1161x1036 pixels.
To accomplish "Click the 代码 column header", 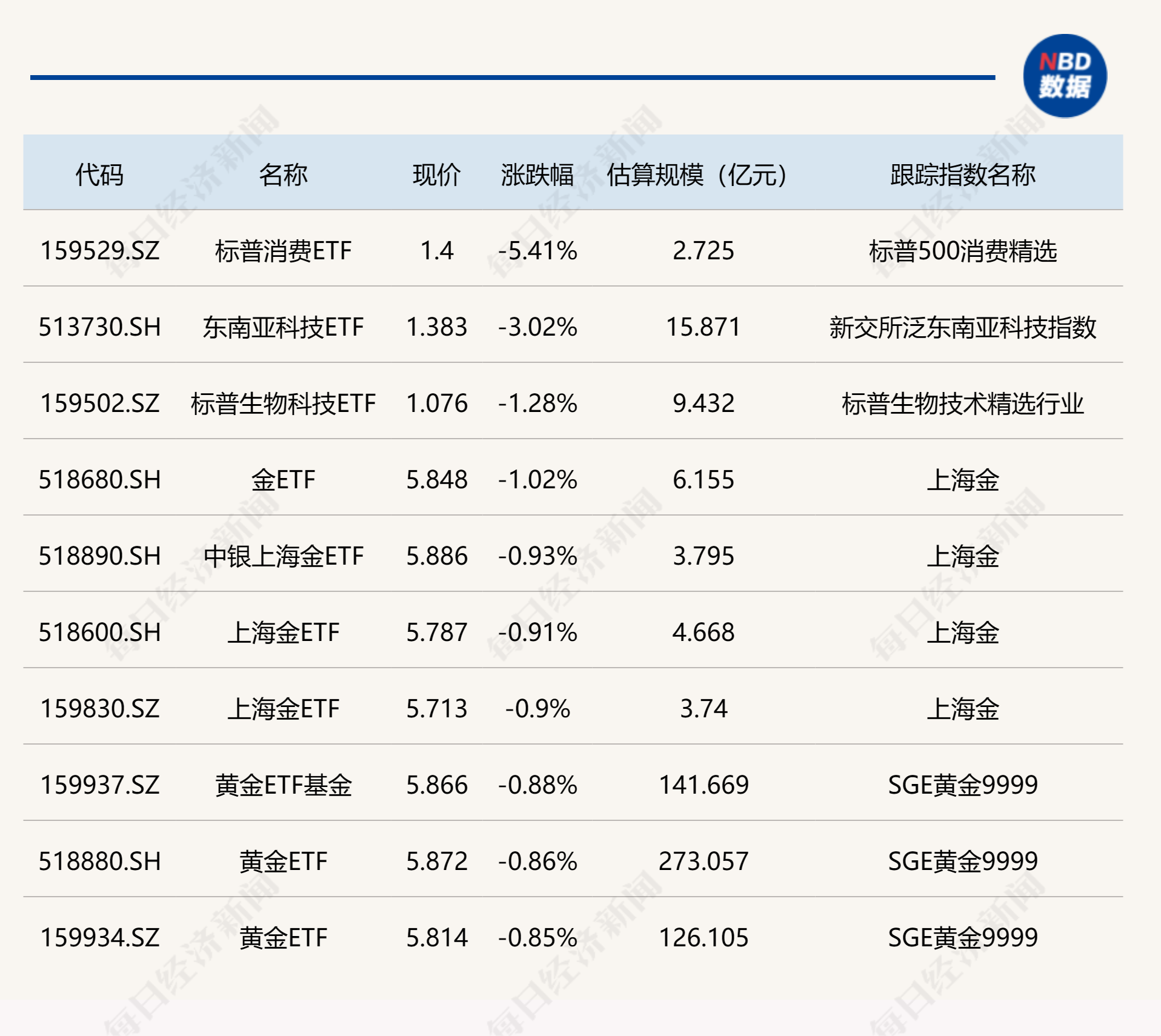I will pos(99,175).
